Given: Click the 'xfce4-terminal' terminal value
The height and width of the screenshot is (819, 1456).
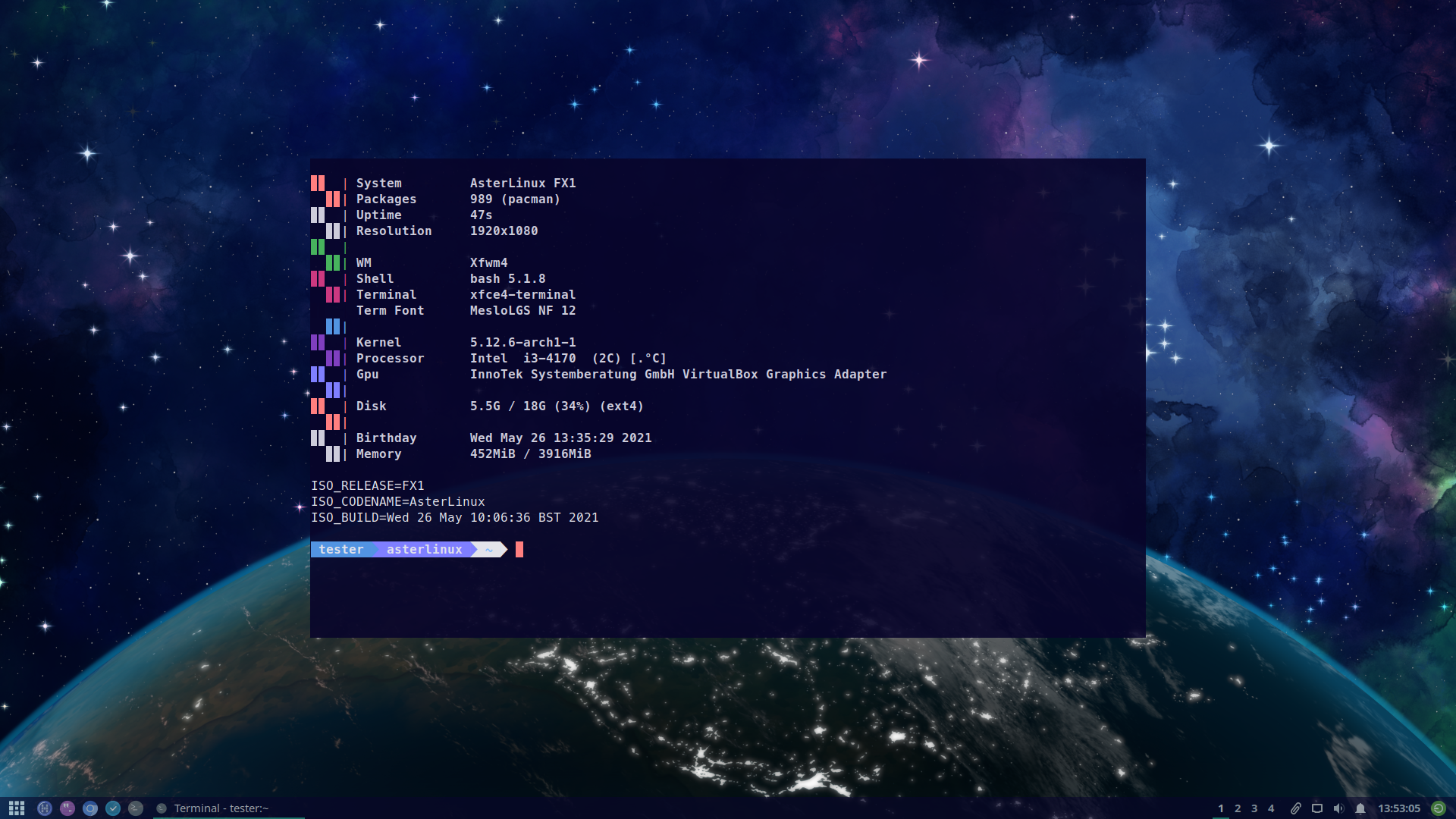Looking at the screenshot, I should coord(523,294).
